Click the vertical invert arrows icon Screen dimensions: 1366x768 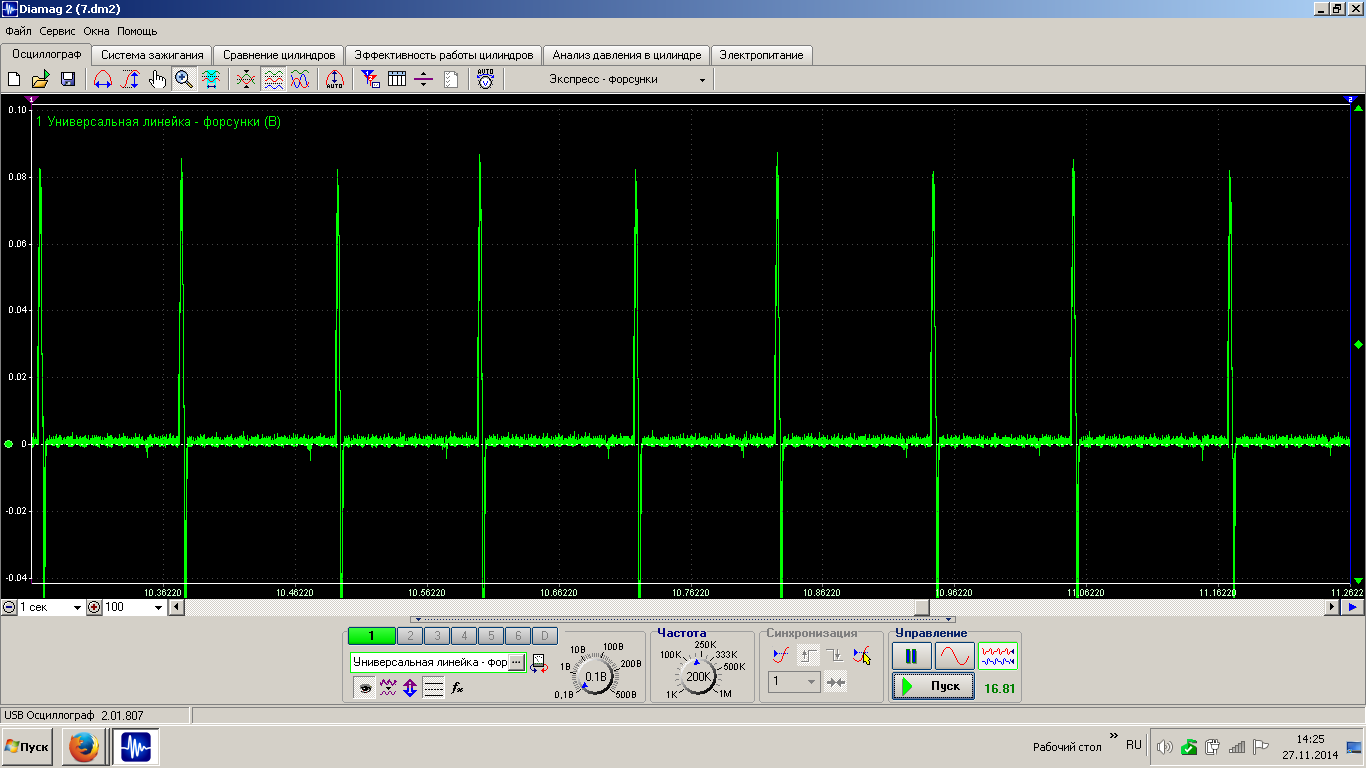(410, 688)
